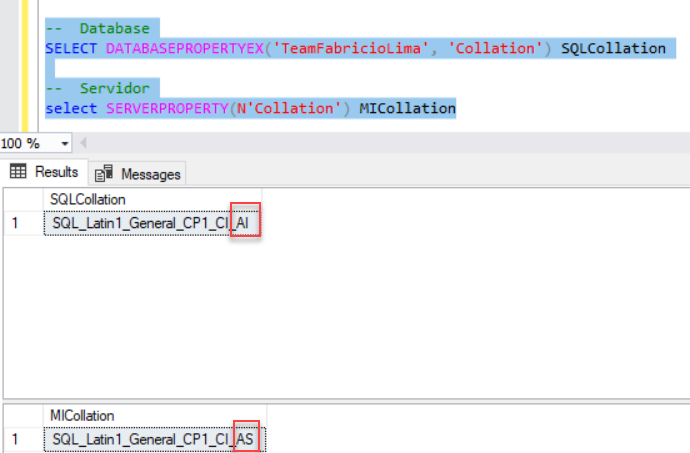The height and width of the screenshot is (453, 690).
Task: Click the Messages tab page icon
Action: [104, 173]
